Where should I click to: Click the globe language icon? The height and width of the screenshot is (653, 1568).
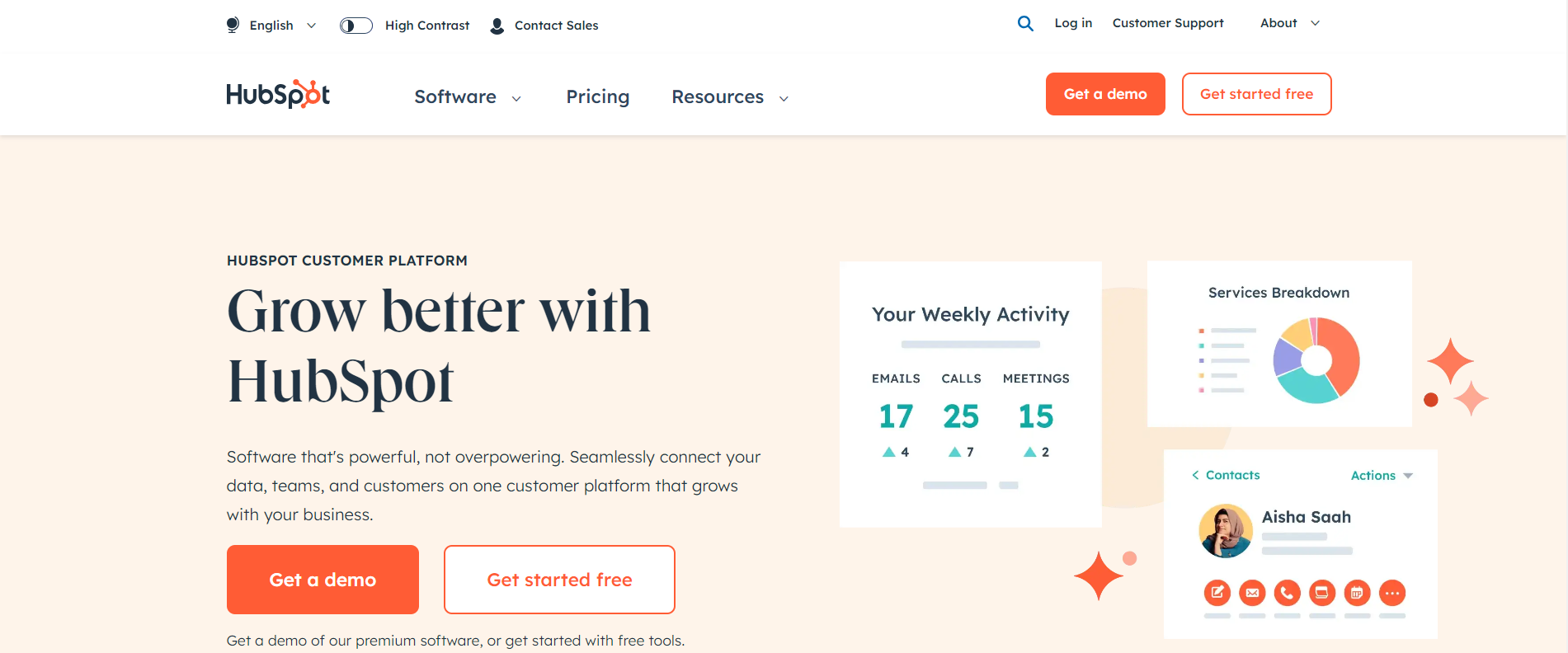click(233, 25)
